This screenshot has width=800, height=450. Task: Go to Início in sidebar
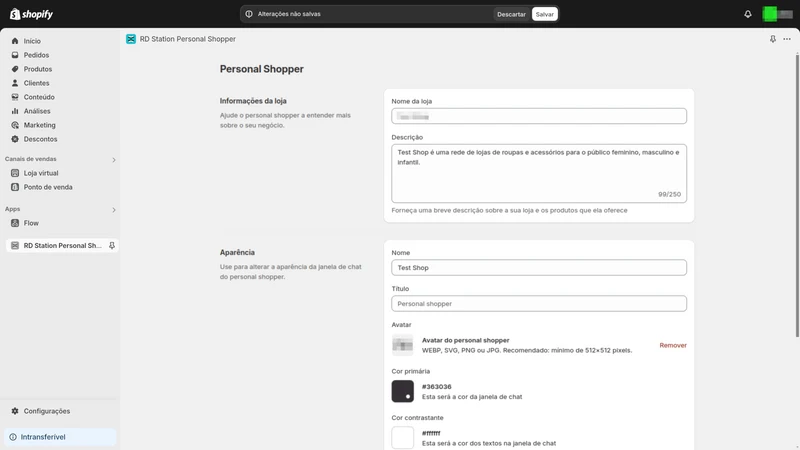pyautogui.click(x=32, y=41)
